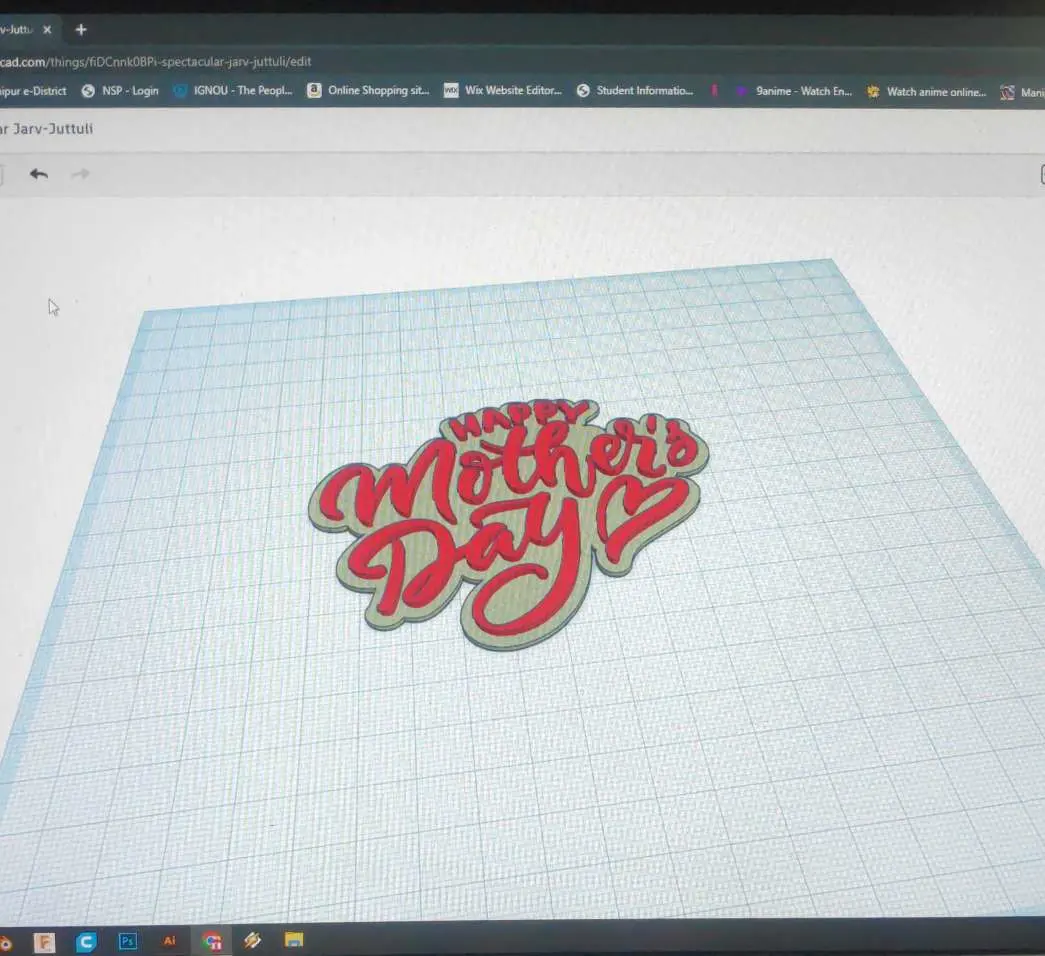Open the Online Shopping sit... bookmark
This screenshot has height=956, width=1045.
point(368,90)
